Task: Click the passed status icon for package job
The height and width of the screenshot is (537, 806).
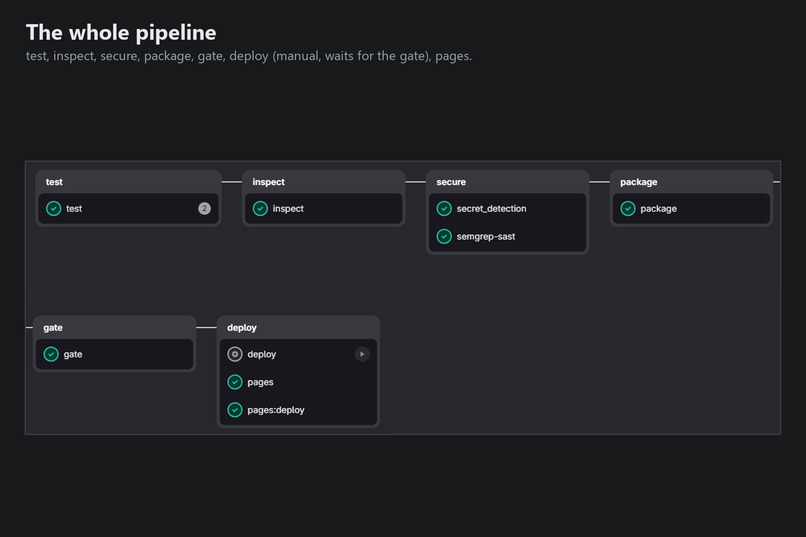Action: (628, 209)
